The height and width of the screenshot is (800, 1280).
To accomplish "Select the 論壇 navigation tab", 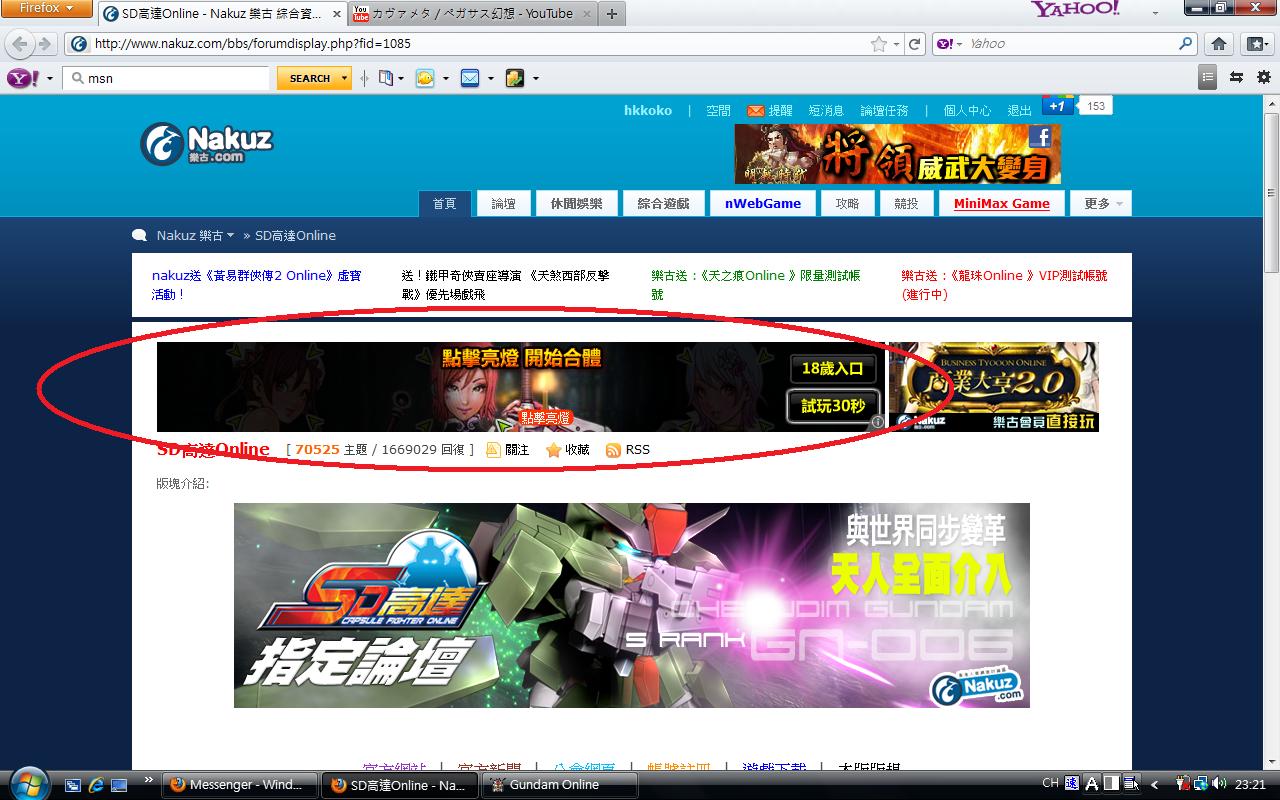I will (x=503, y=203).
